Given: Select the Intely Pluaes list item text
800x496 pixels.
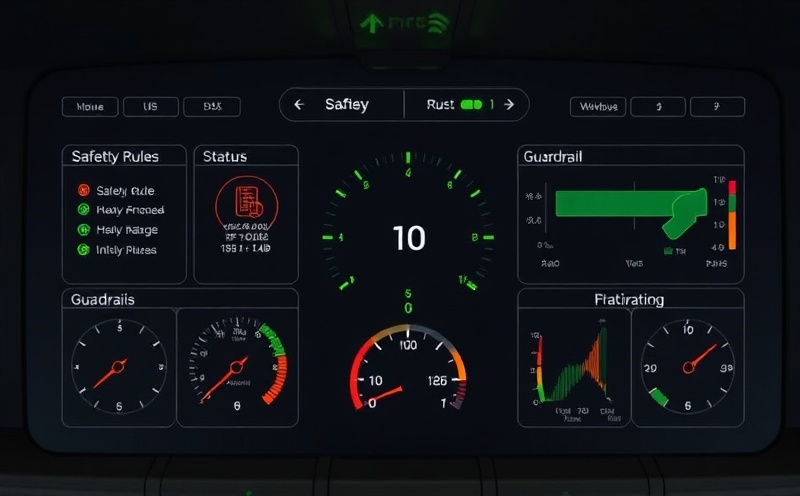Looking at the screenshot, I should point(126,250).
